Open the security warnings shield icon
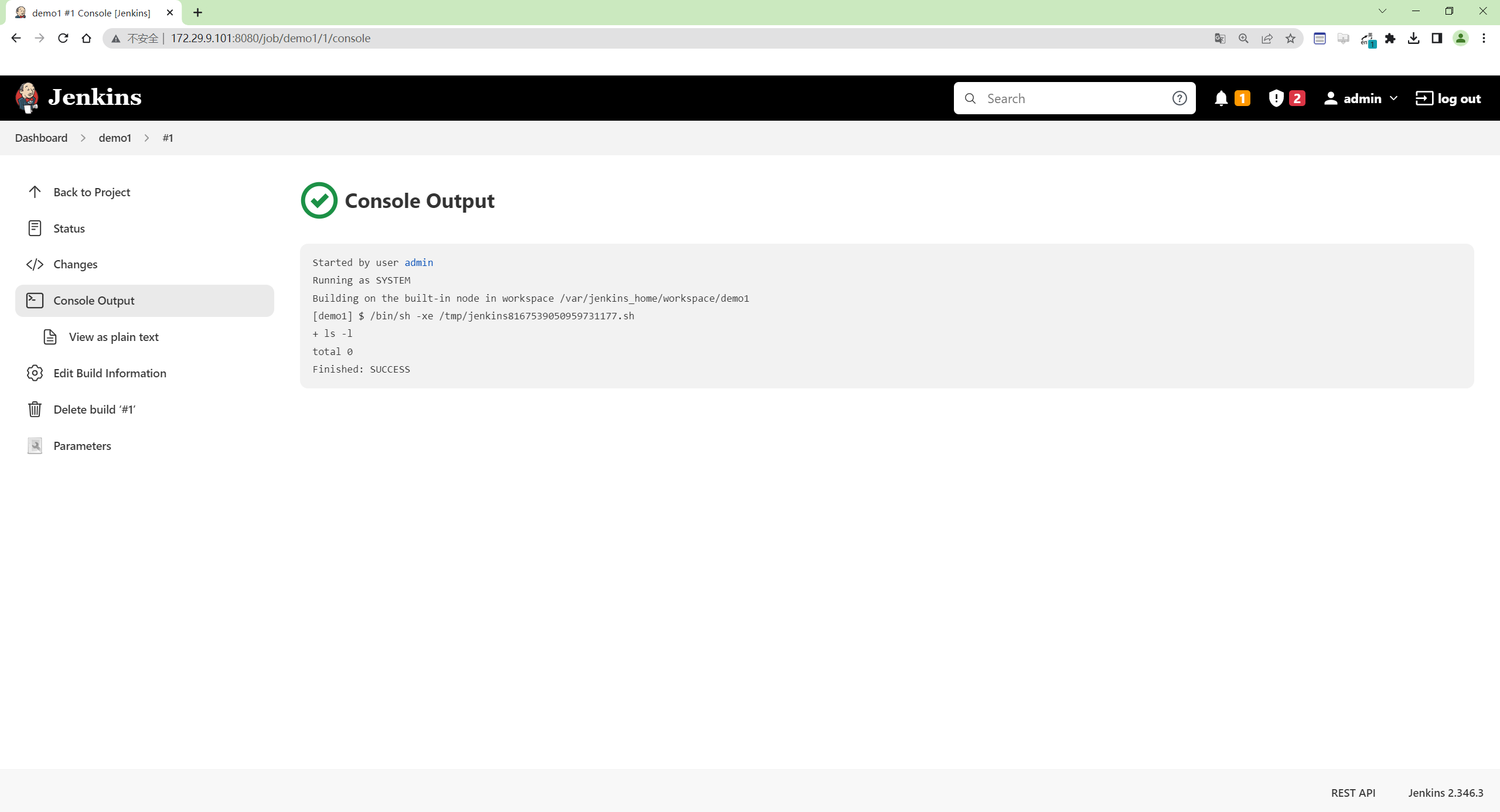This screenshot has width=1500, height=812. 1276,98
